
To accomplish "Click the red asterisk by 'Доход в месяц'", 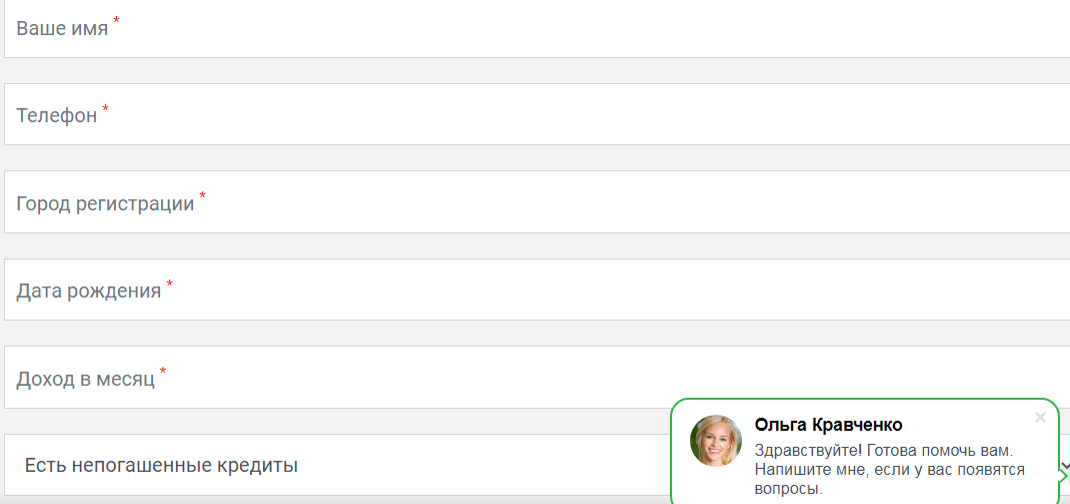I will [x=163, y=370].
